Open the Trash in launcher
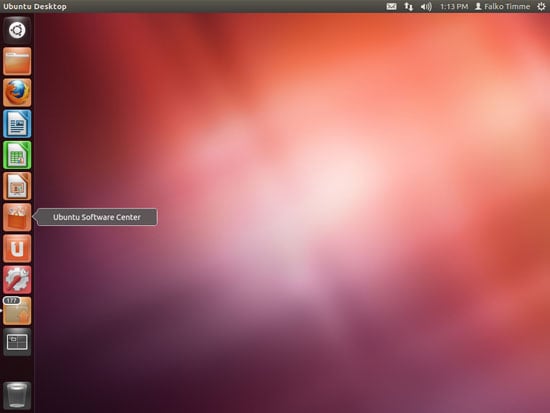Screen dimensions: 550x413 click(17, 395)
